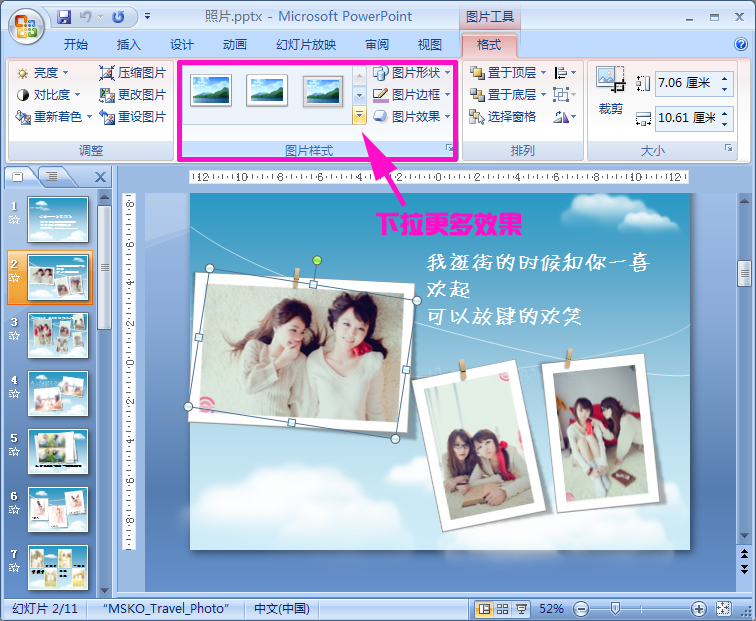Switch to the slides thumbnail pane tab
This screenshot has height=621, width=756.
(18, 177)
